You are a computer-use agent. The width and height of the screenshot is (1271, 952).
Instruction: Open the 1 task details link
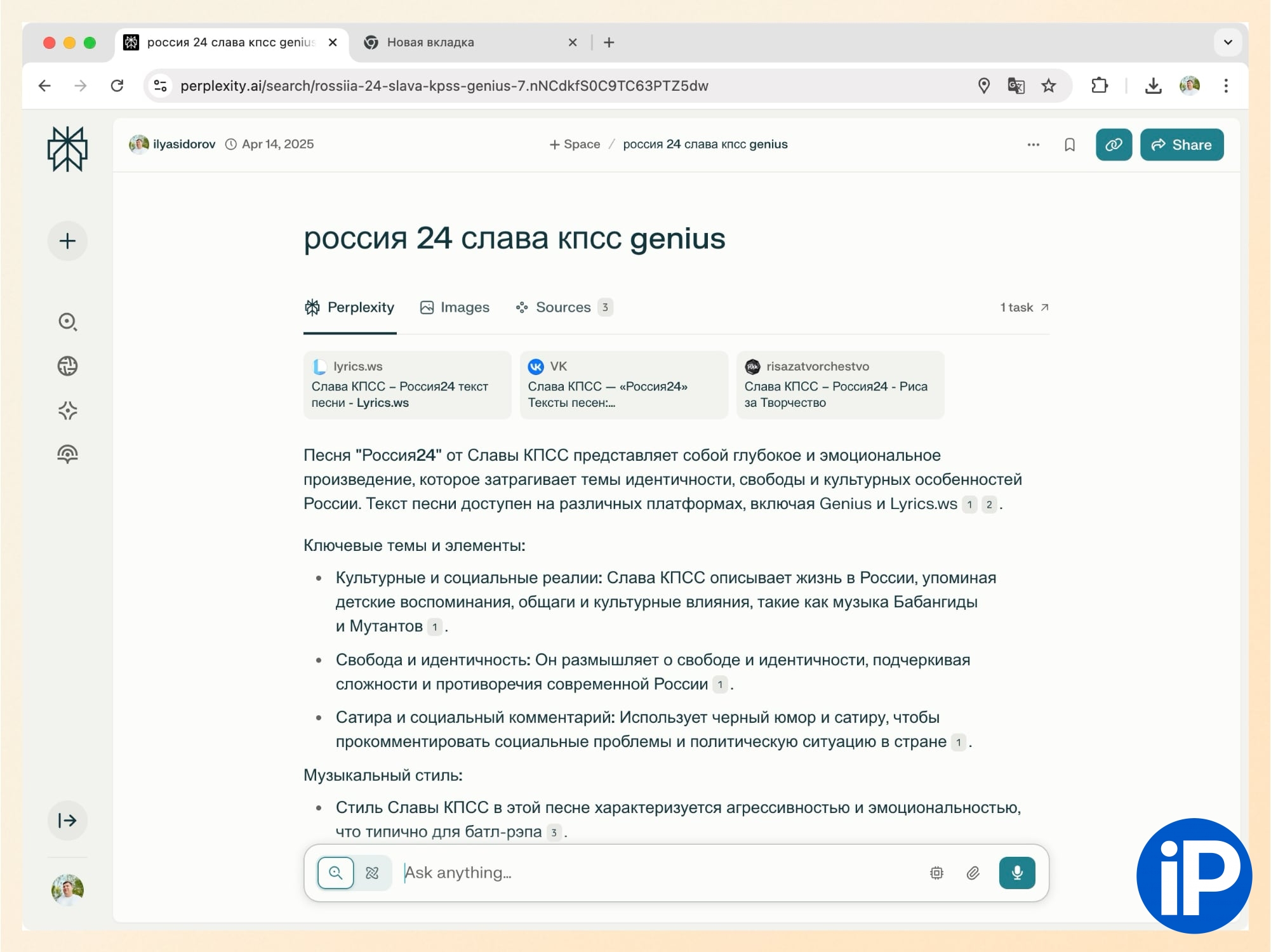point(1023,308)
